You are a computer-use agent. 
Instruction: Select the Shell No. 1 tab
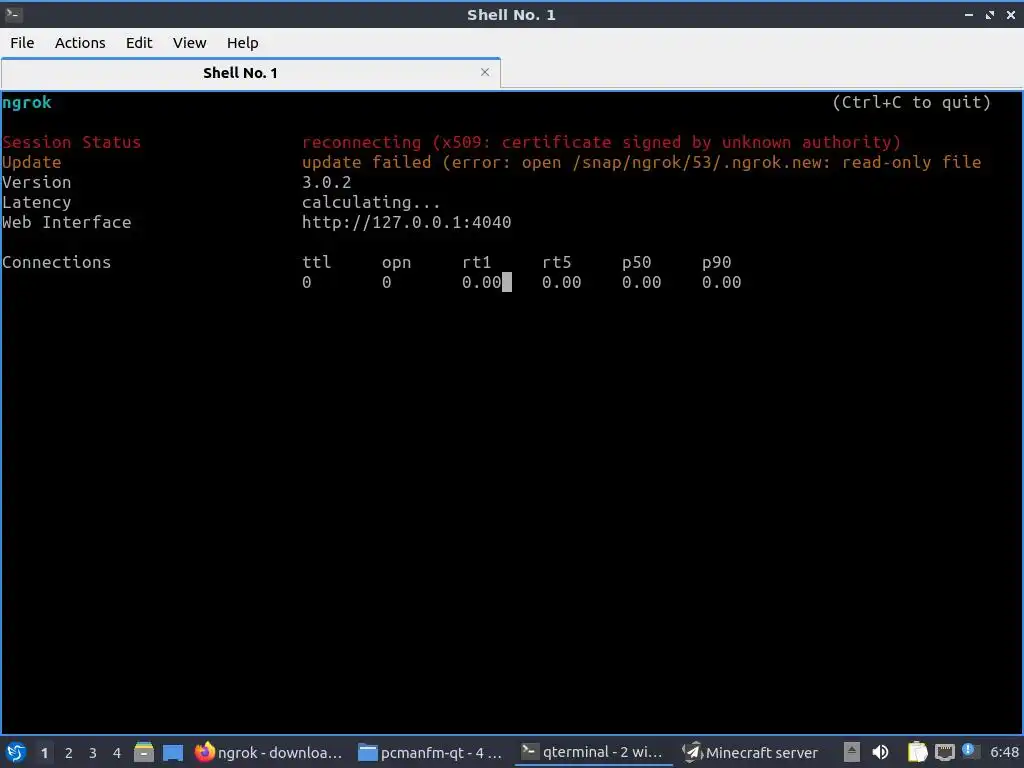coord(251,72)
